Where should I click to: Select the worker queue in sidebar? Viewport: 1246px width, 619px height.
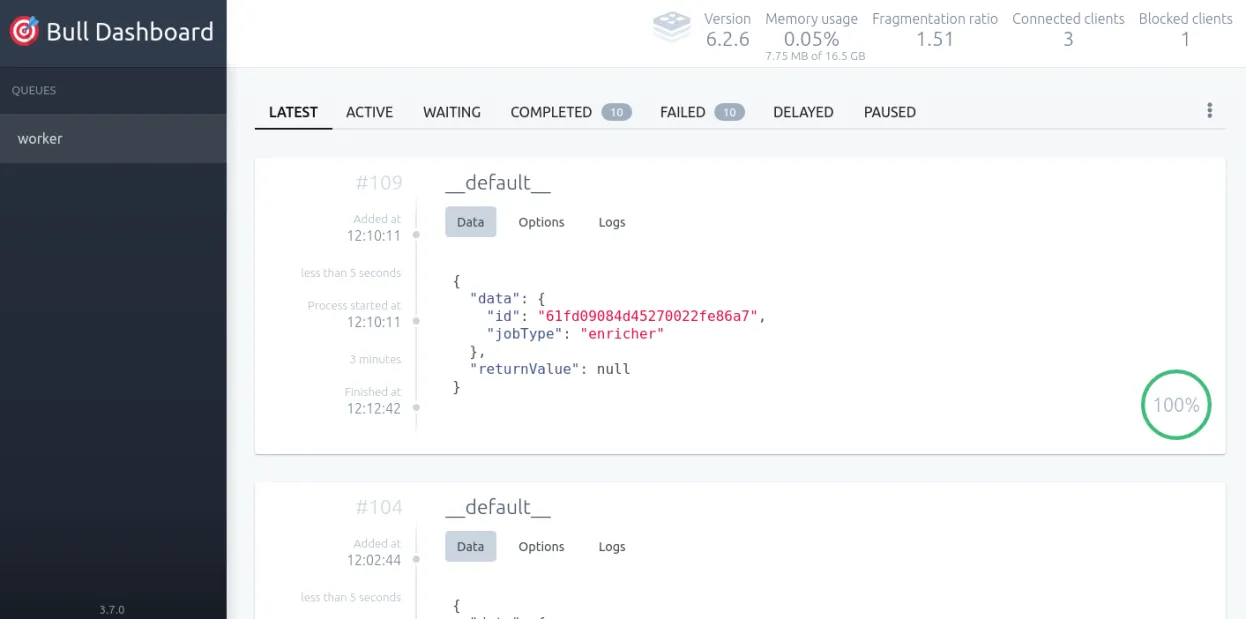(x=113, y=139)
